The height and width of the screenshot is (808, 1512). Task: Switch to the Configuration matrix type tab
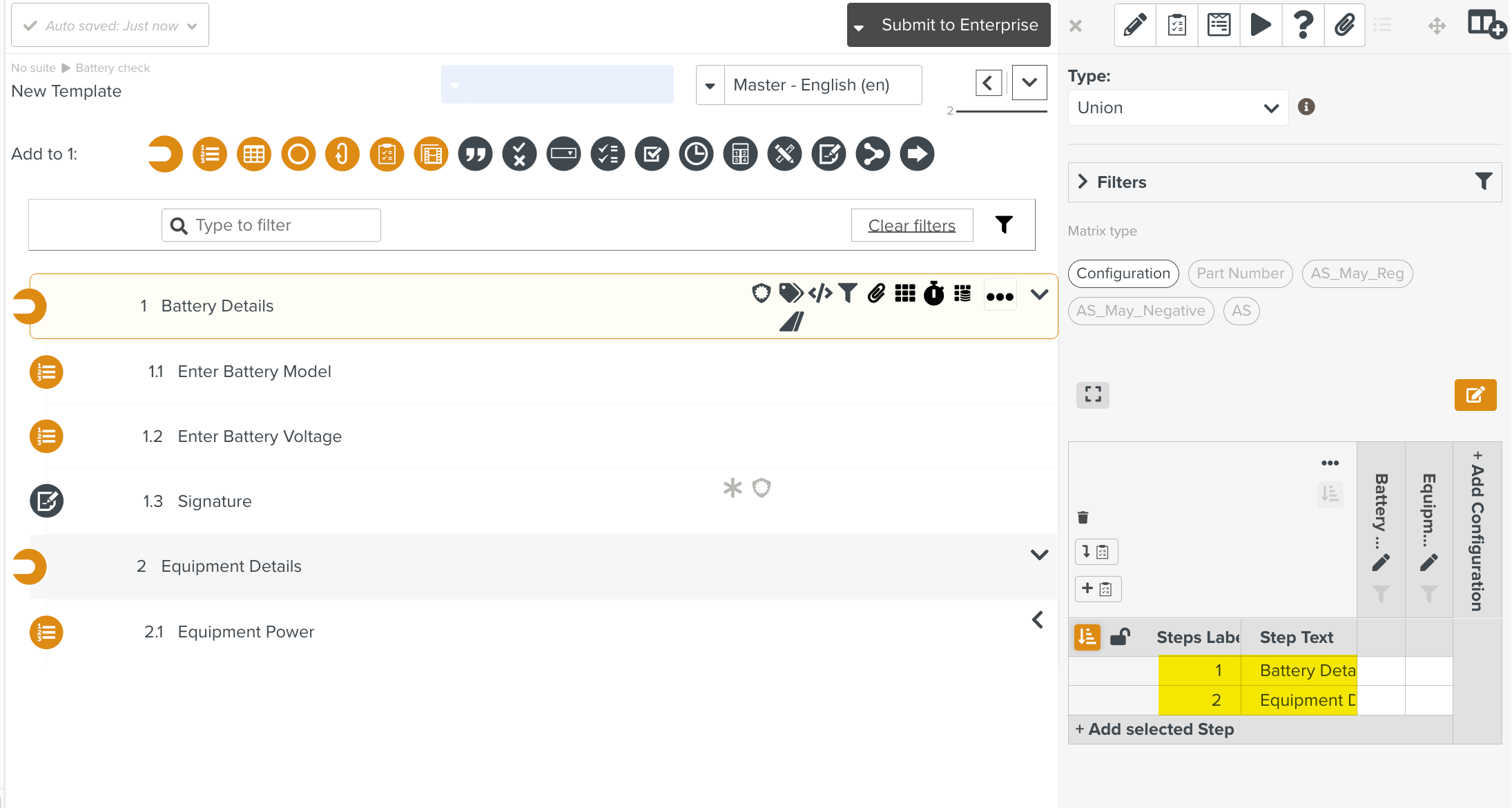pyautogui.click(x=1123, y=273)
